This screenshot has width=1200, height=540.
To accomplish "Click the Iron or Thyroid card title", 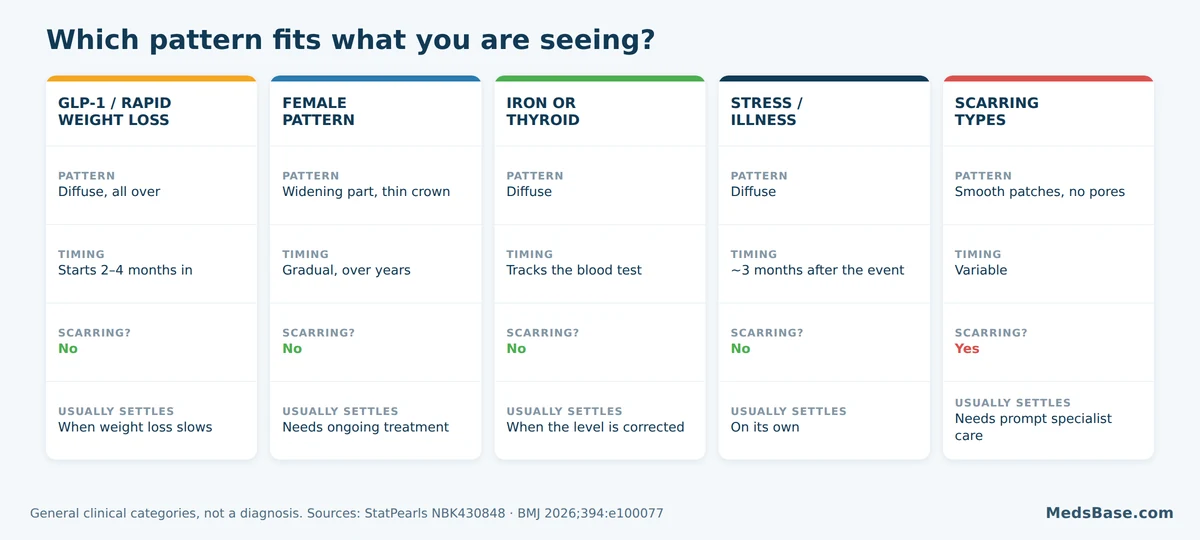I will 543,111.
